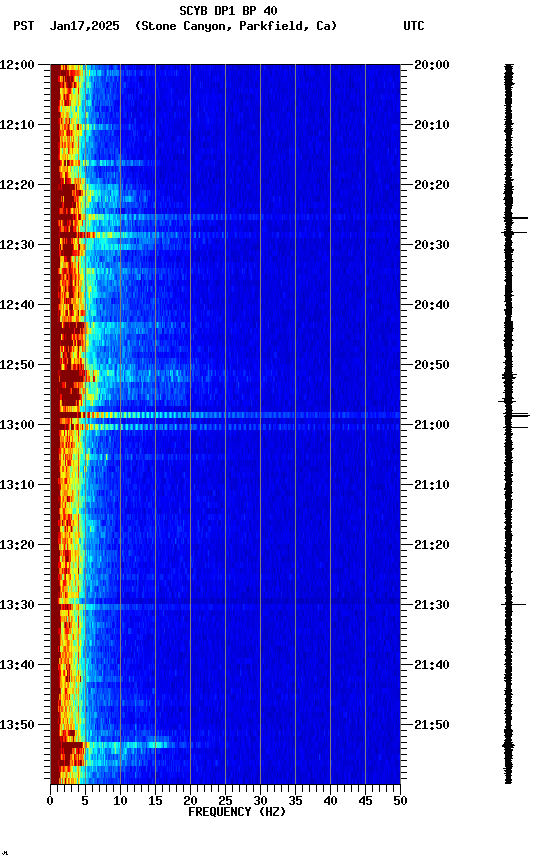Click the 12:10 PST time label
This screenshot has width=552, height=864.
coord(17,125)
